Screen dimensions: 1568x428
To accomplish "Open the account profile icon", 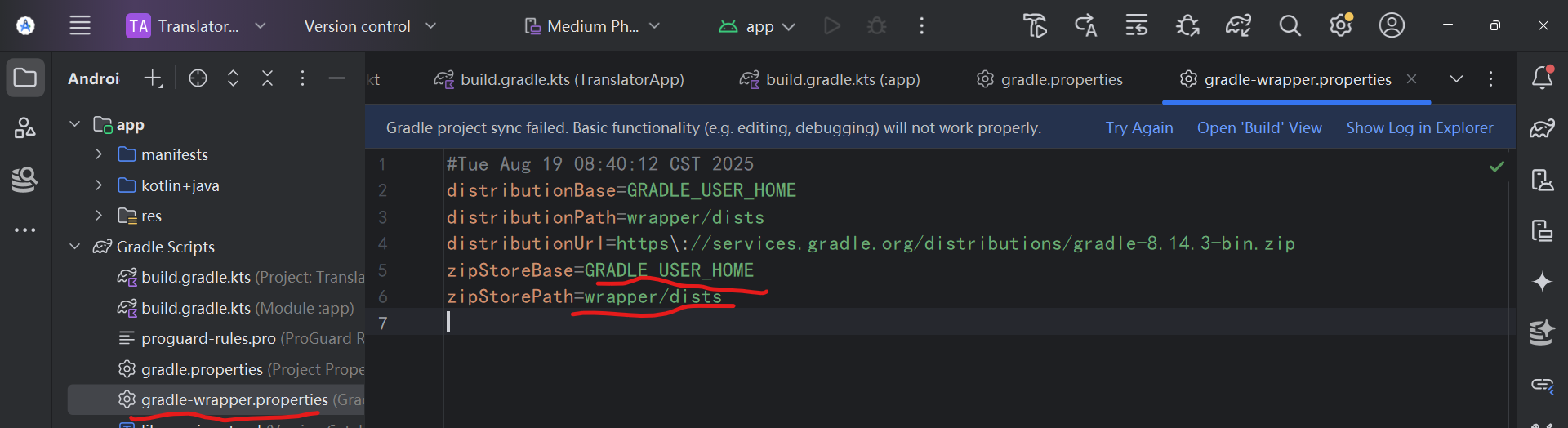I will coord(1392,26).
